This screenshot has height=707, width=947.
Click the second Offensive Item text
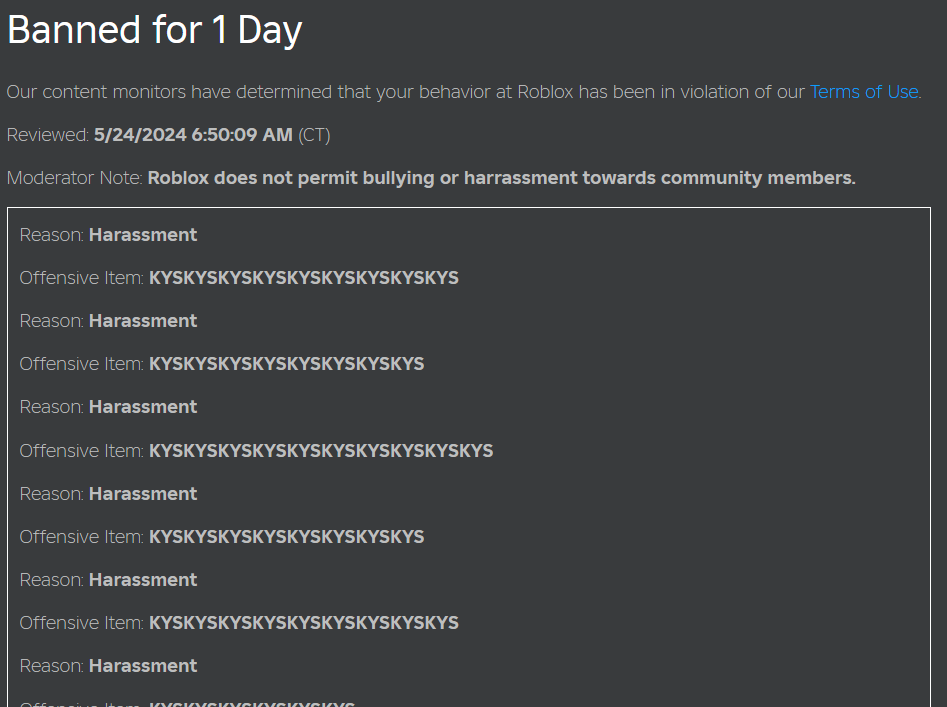point(286,364)
